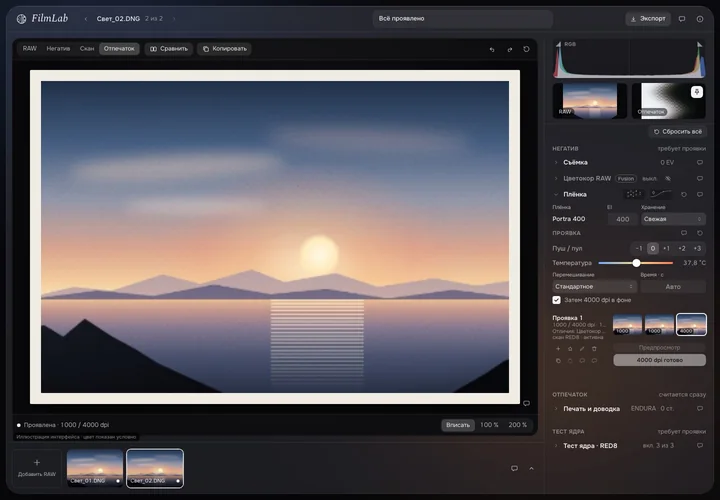Click the Сравнить button
Image resolution: width=720 pixels, height=500 pixels.
click(169, 49)
